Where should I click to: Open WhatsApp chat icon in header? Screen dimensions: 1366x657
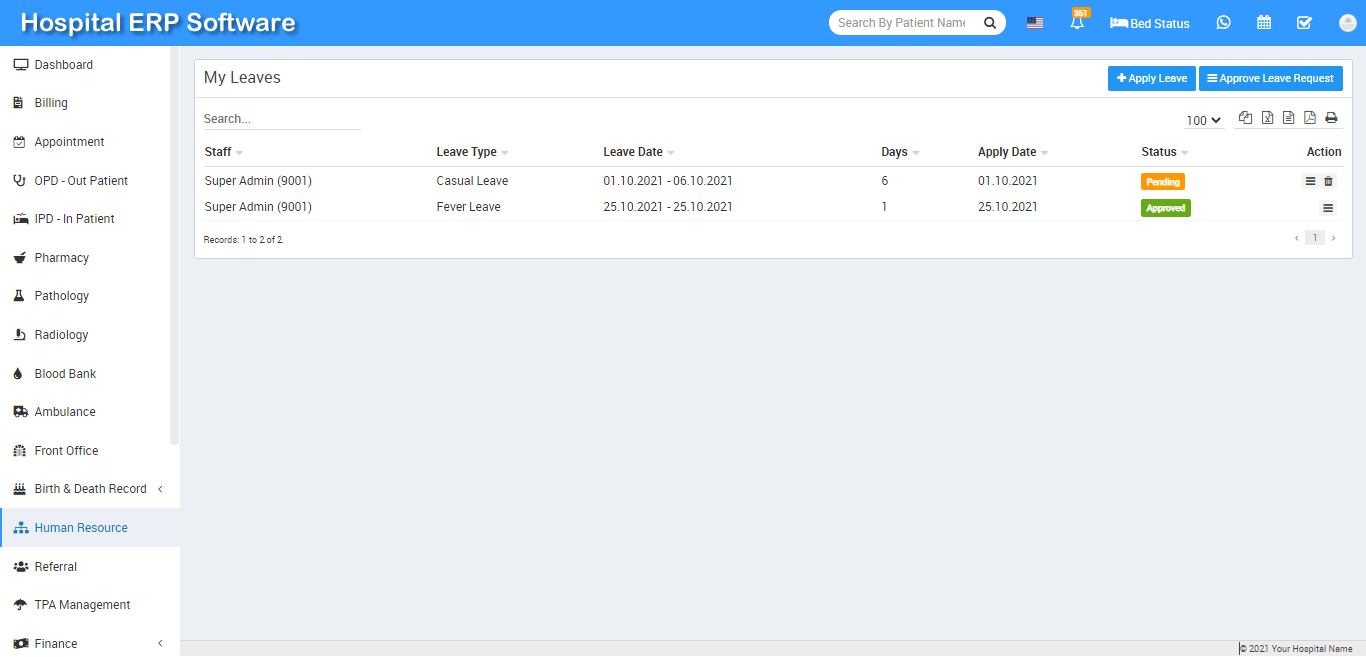[x=1223, y=23]
